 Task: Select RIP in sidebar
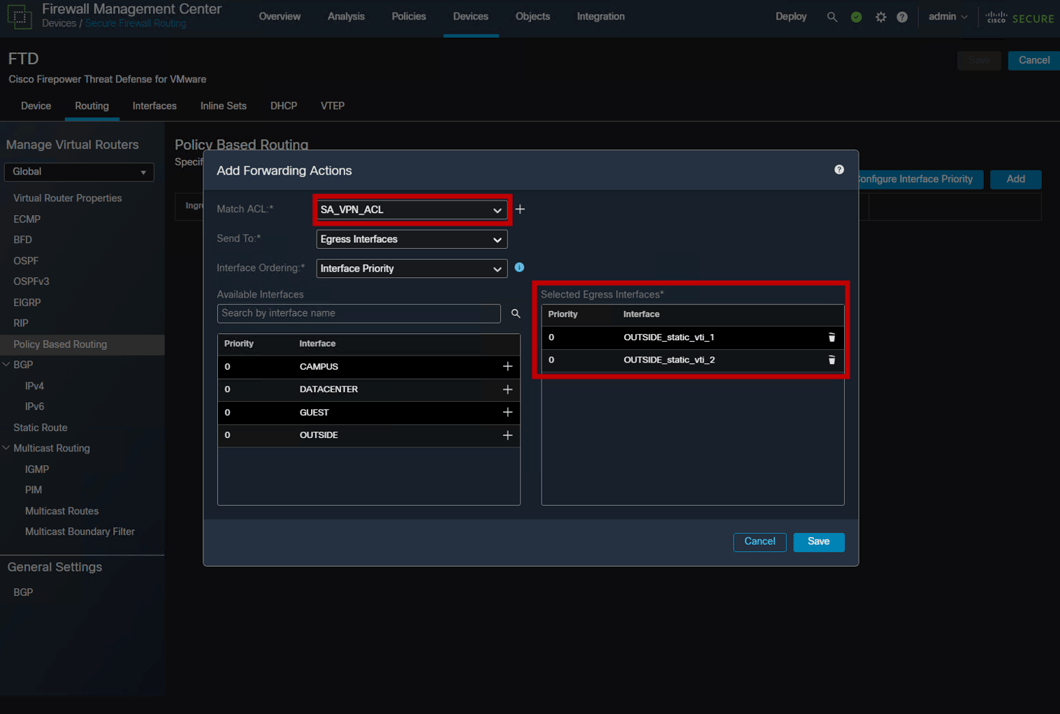(x=21, y=323)
